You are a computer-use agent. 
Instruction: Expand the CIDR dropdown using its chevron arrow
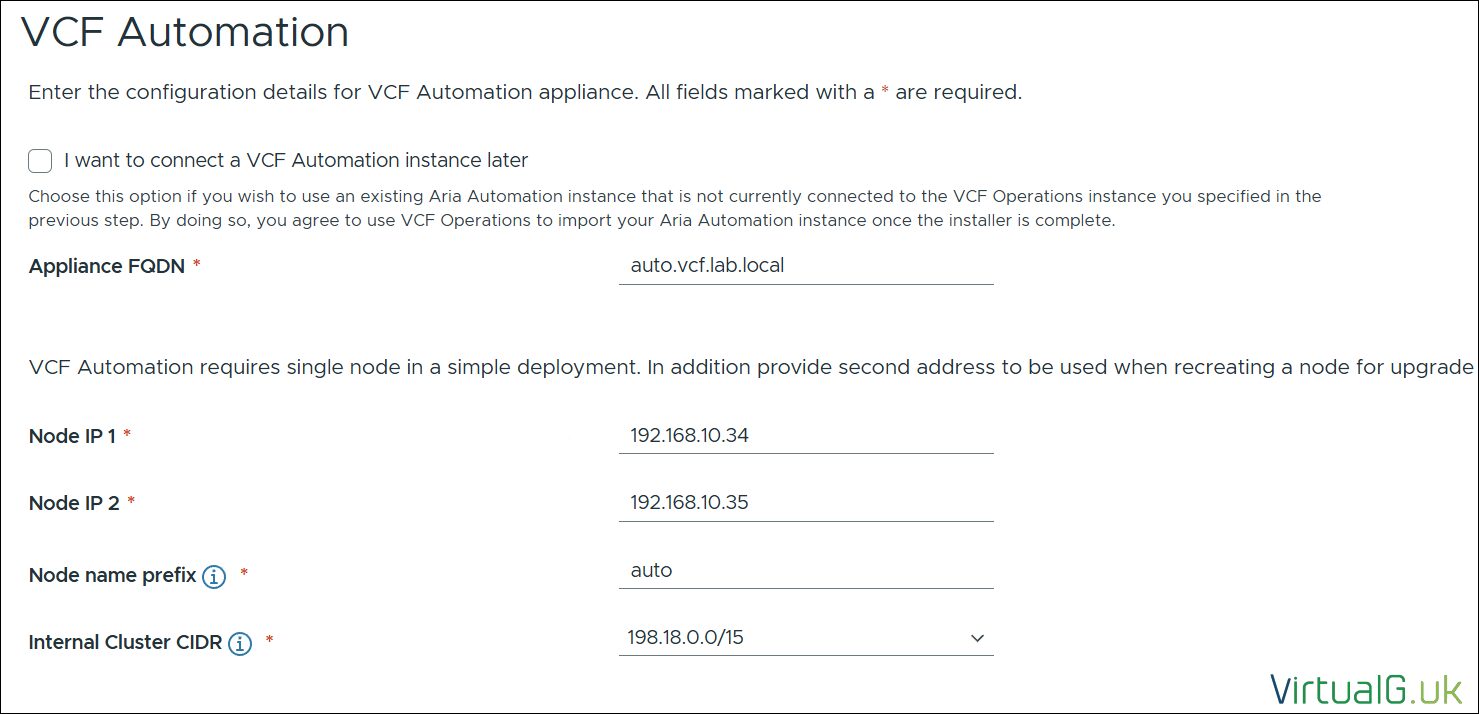(x=977, y=638)
